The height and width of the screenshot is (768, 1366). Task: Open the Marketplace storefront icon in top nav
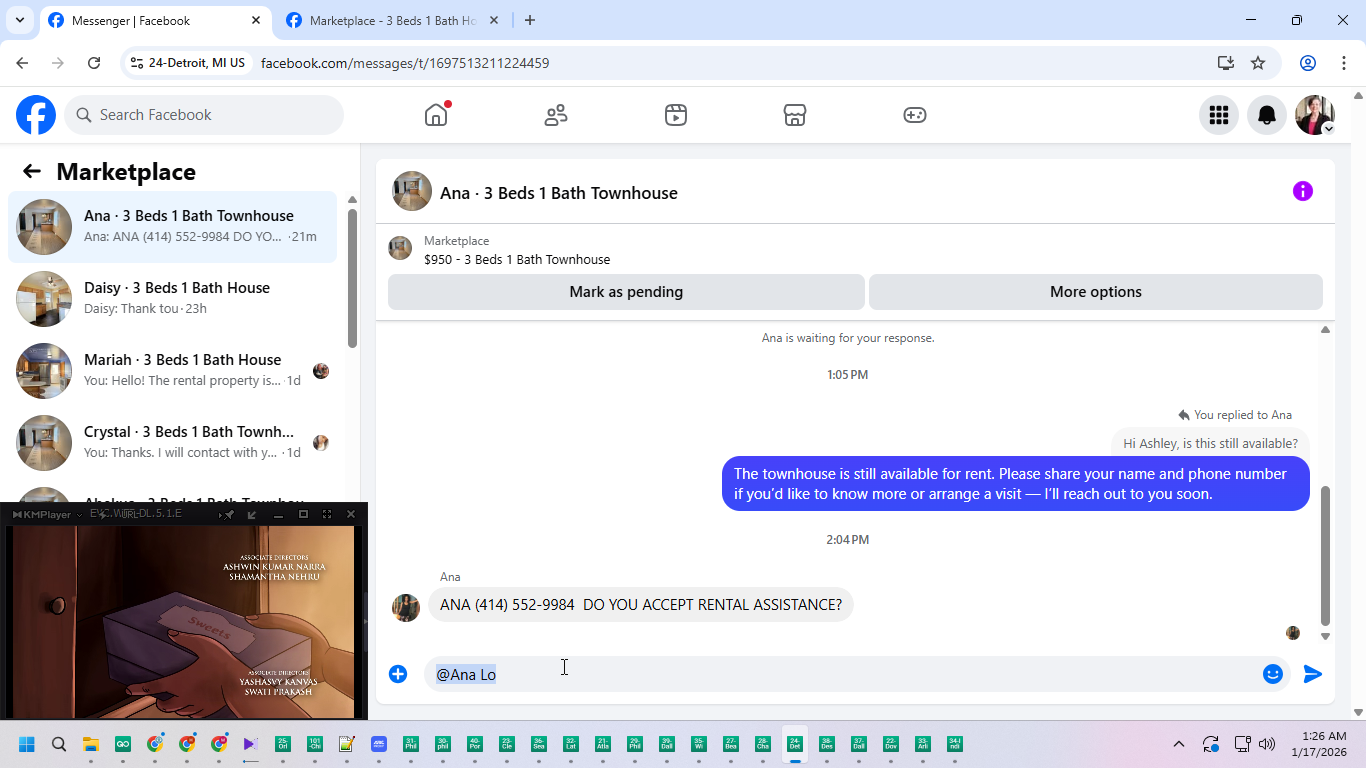click(x=795, y=115)
